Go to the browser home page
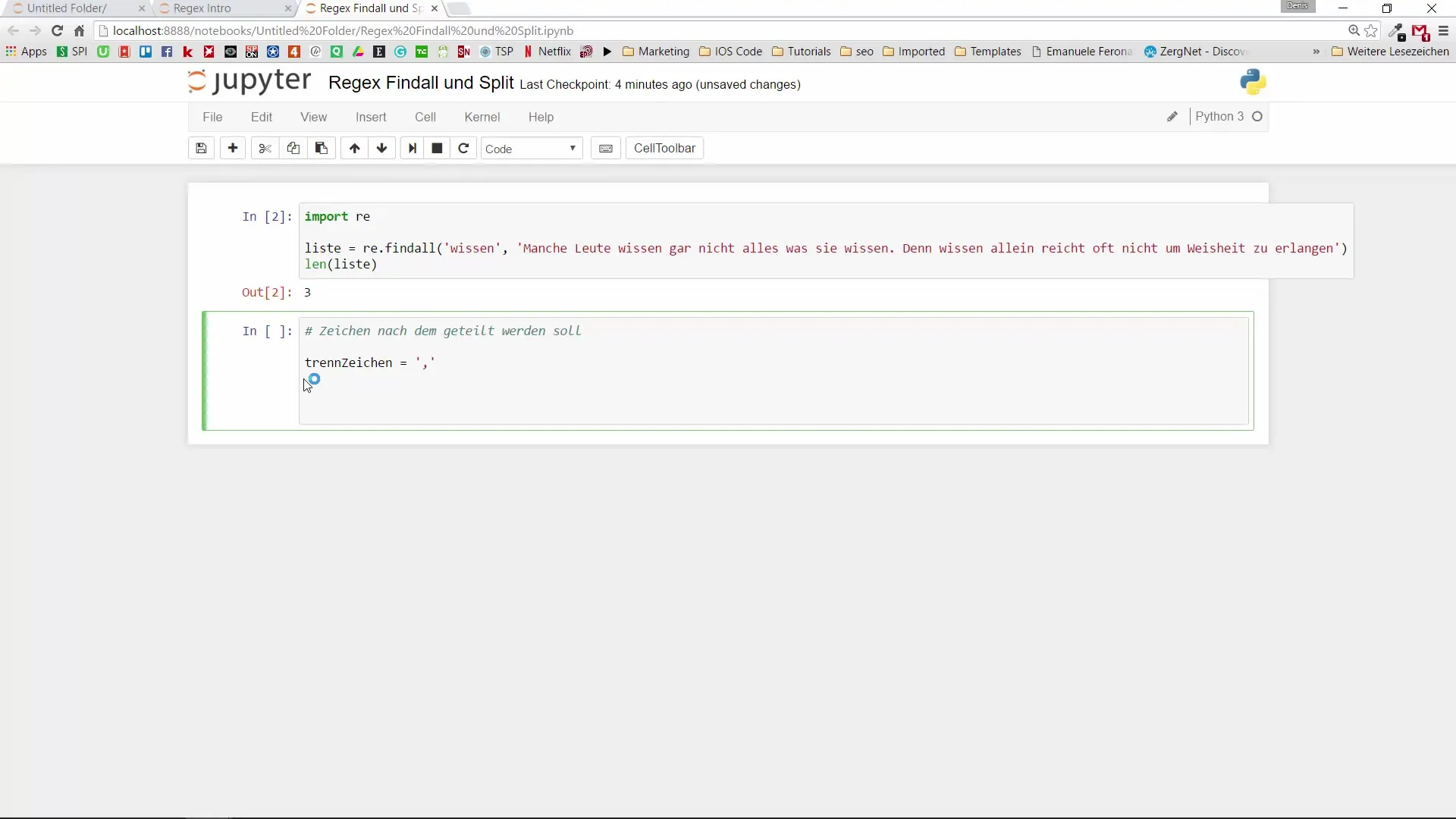This screenshot has height=819, width=1456. click(80, 31)
